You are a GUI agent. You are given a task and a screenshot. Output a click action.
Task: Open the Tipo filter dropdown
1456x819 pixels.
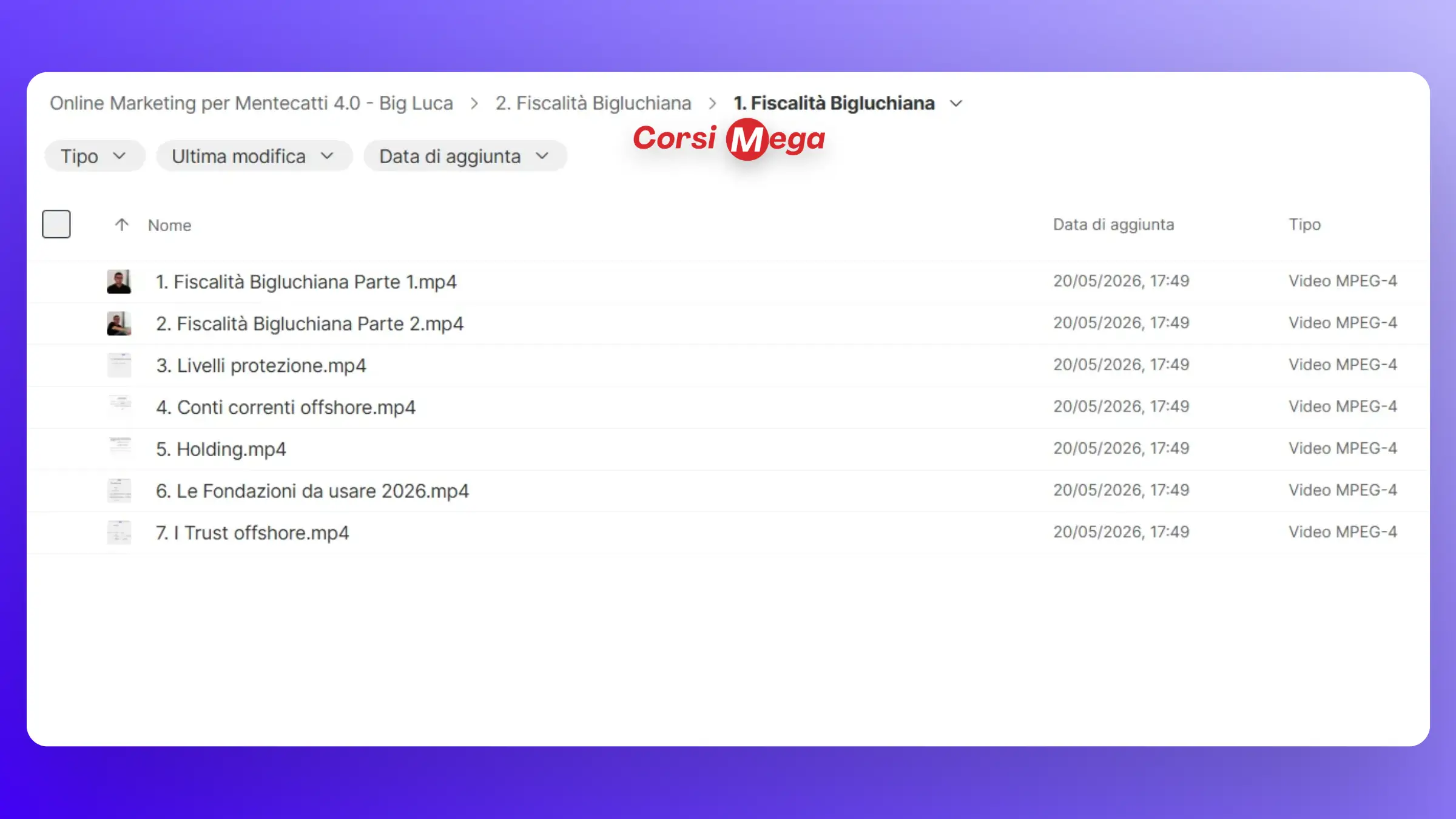(95, 157)
